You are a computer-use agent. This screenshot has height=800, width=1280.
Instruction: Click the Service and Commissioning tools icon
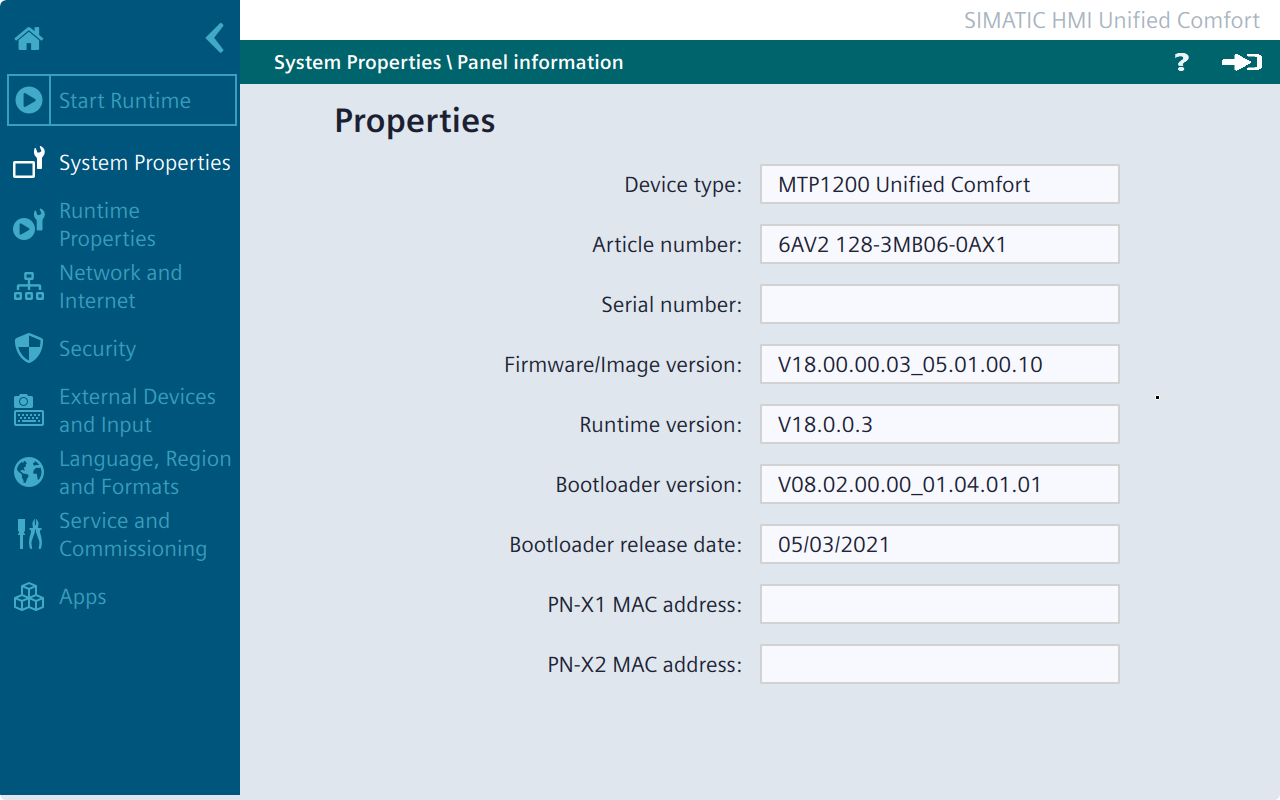click(x=29, y=534)
